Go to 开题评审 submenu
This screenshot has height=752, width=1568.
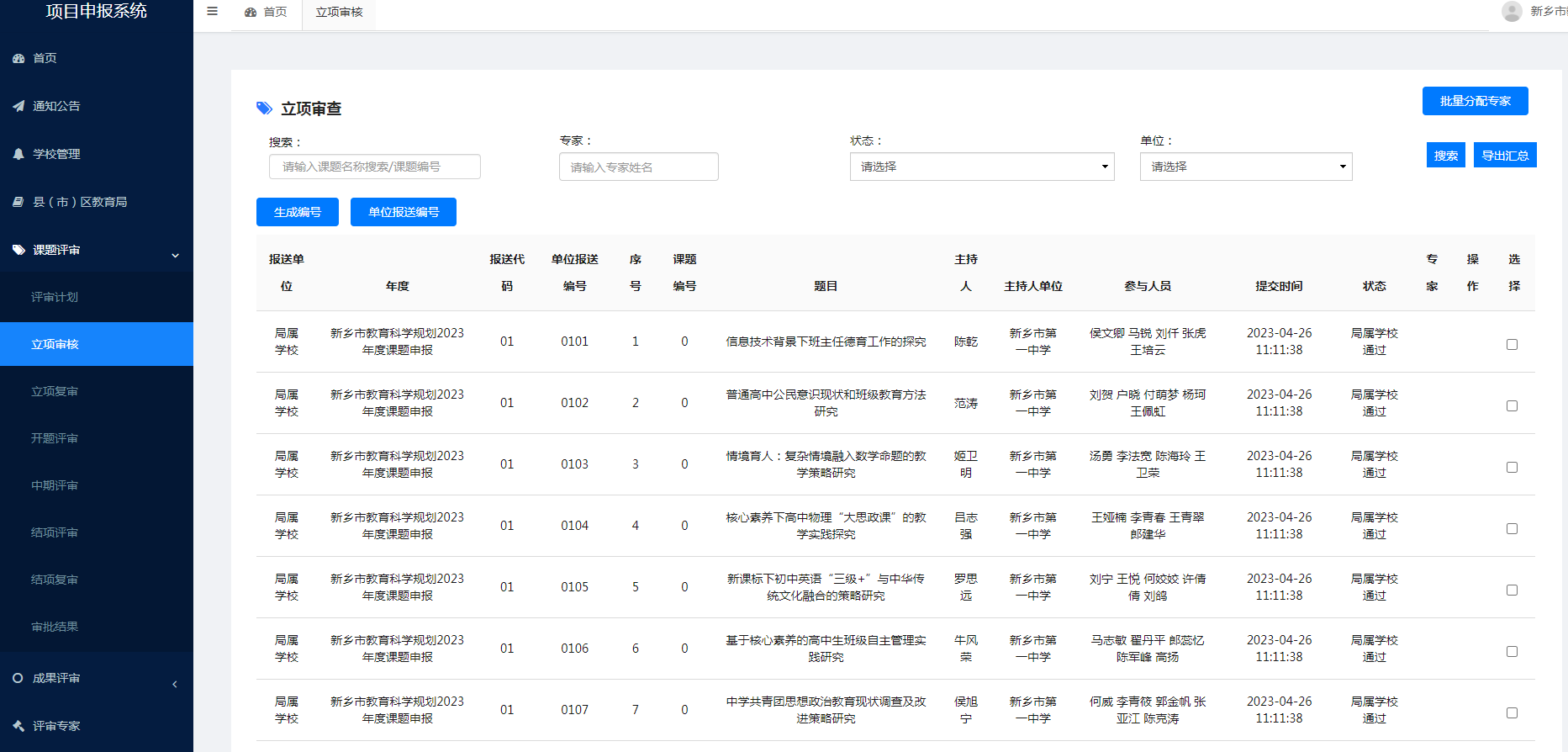97,438
